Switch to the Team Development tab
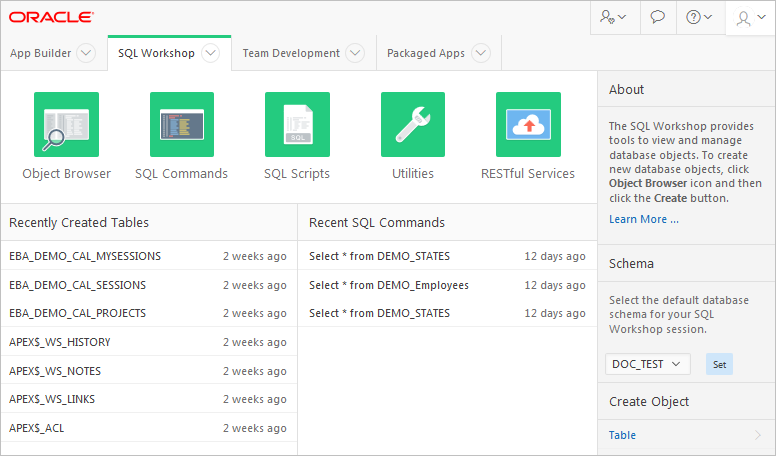The width and height of the screenshot is (776, 456). 292,54
